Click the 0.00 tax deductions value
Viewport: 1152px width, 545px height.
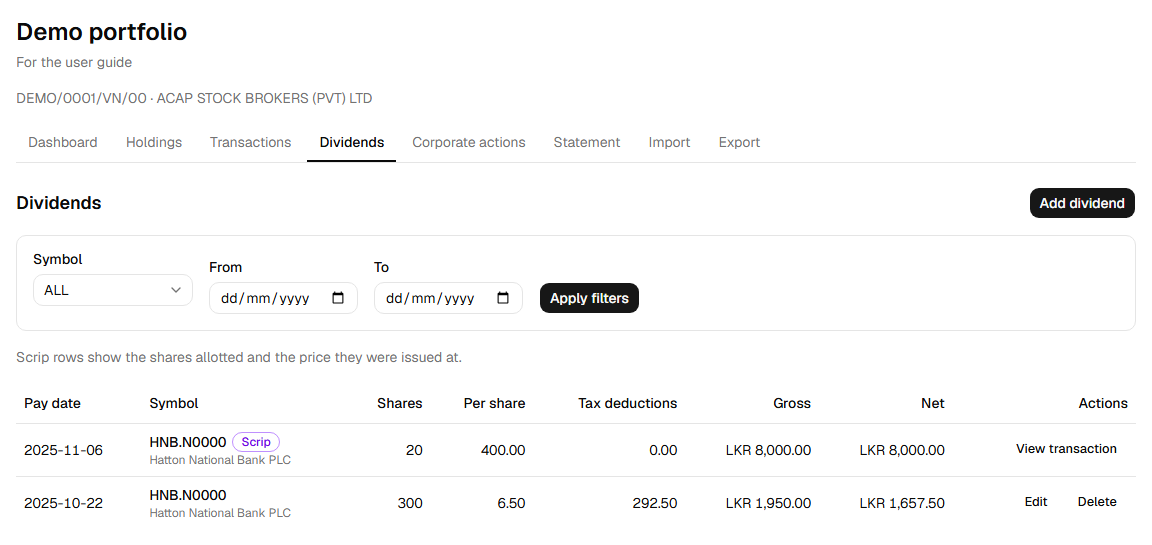[663, 450]
